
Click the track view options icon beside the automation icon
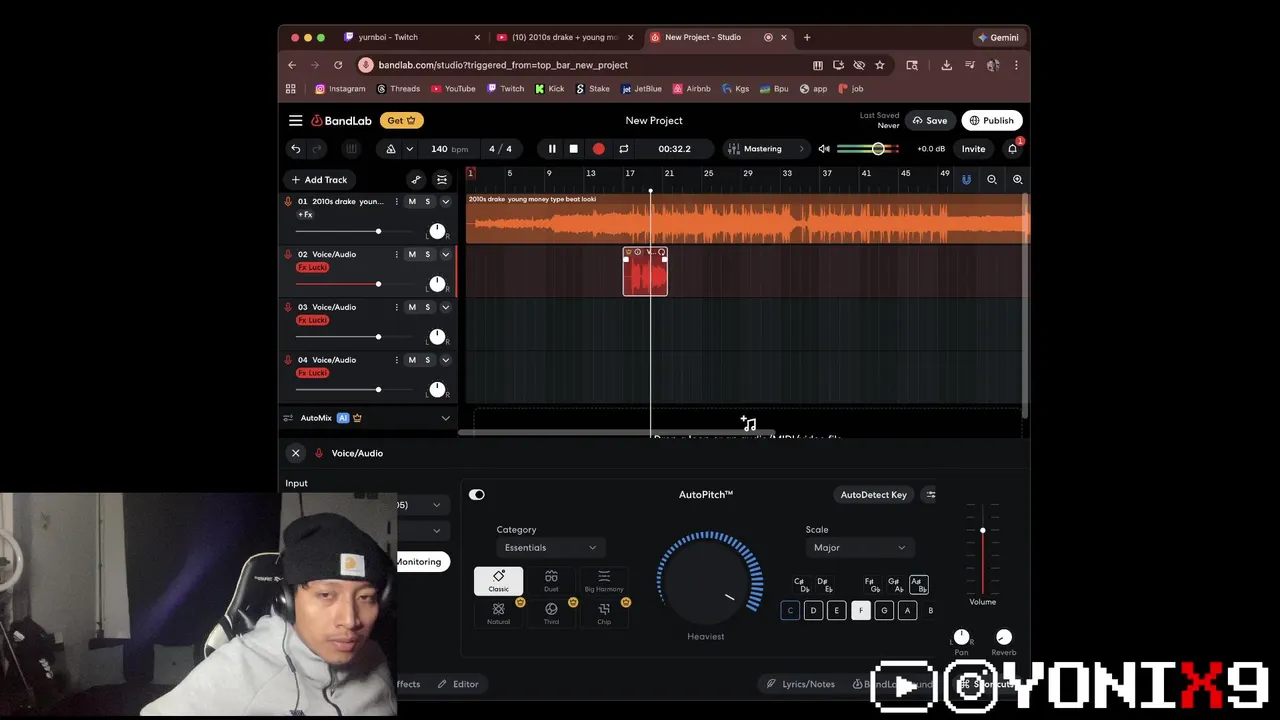(442, 179)
